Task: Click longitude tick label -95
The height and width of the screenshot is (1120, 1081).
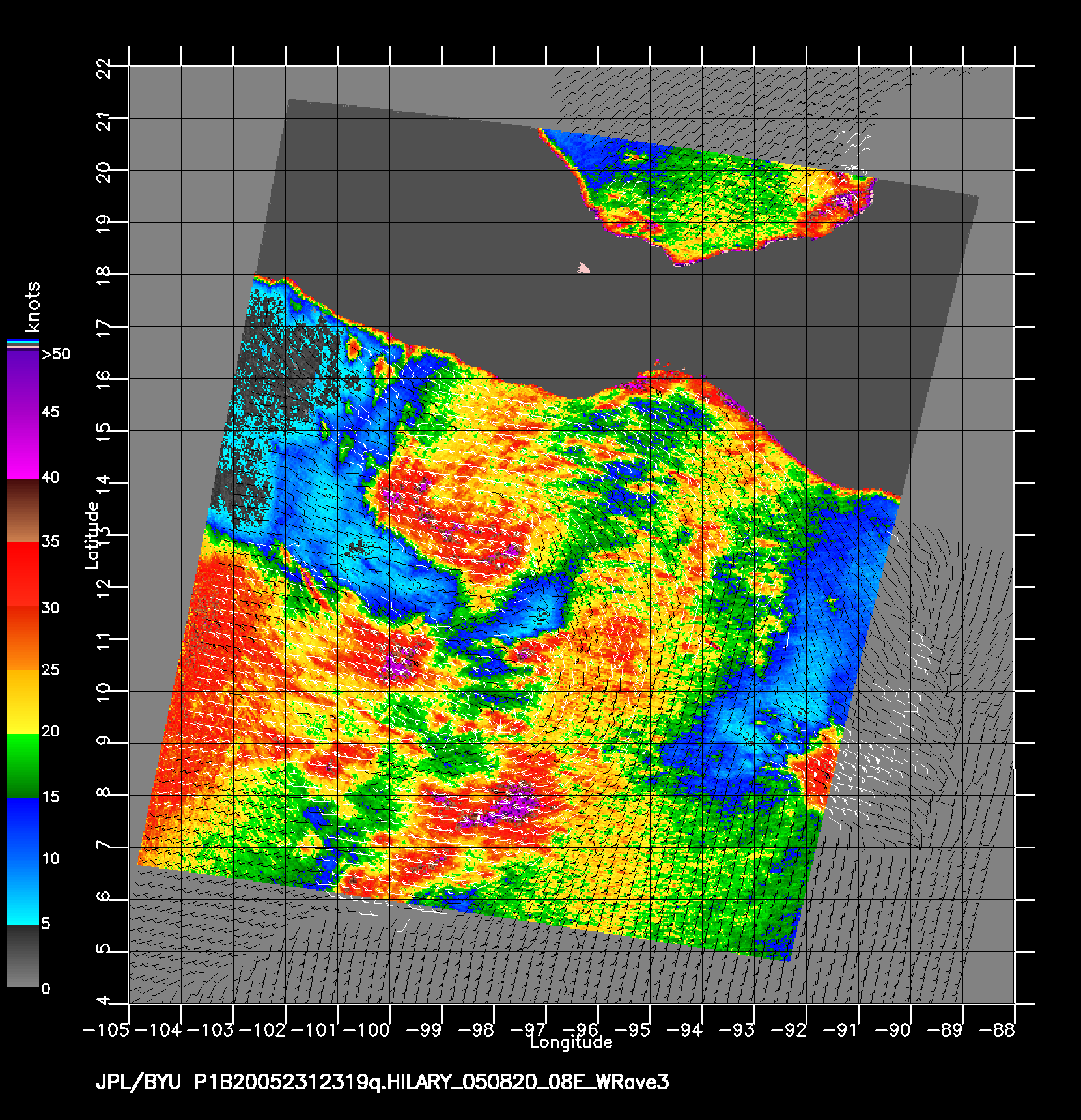Action: tap(631, 1030)
